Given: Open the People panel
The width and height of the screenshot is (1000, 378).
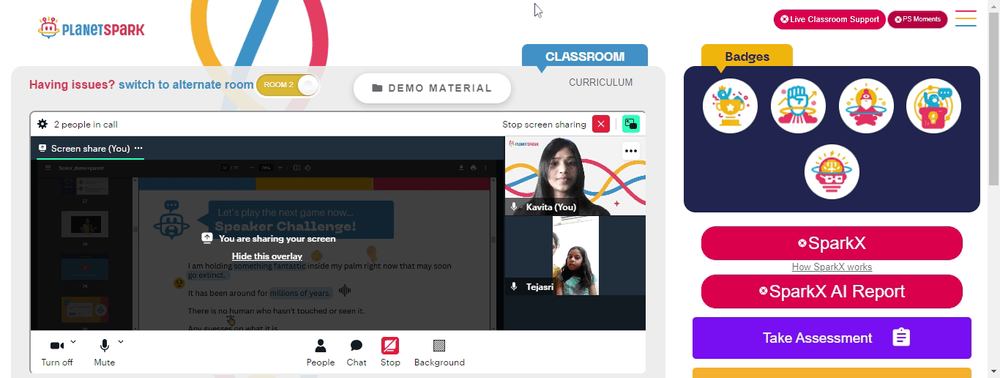Looking at the screenshot, I should [320, 353].
